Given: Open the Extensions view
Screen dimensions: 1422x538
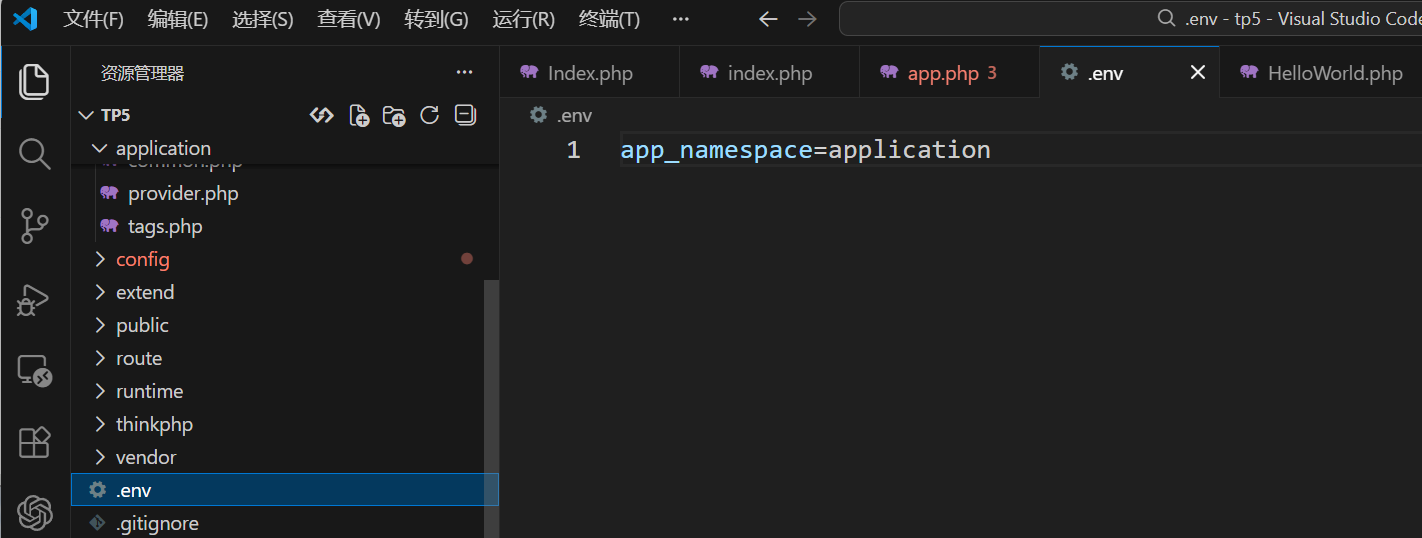Looking at the screenshot, I should [34, 442].
